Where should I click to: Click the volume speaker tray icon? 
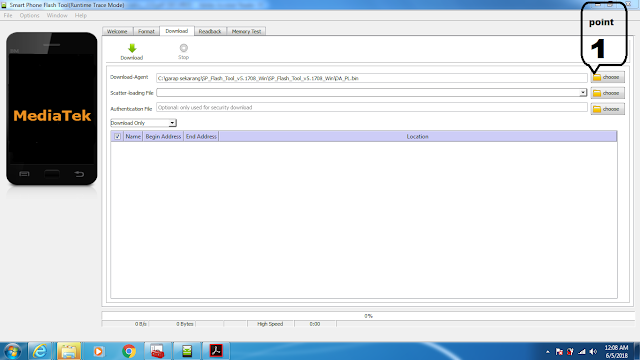pos(593,351)
